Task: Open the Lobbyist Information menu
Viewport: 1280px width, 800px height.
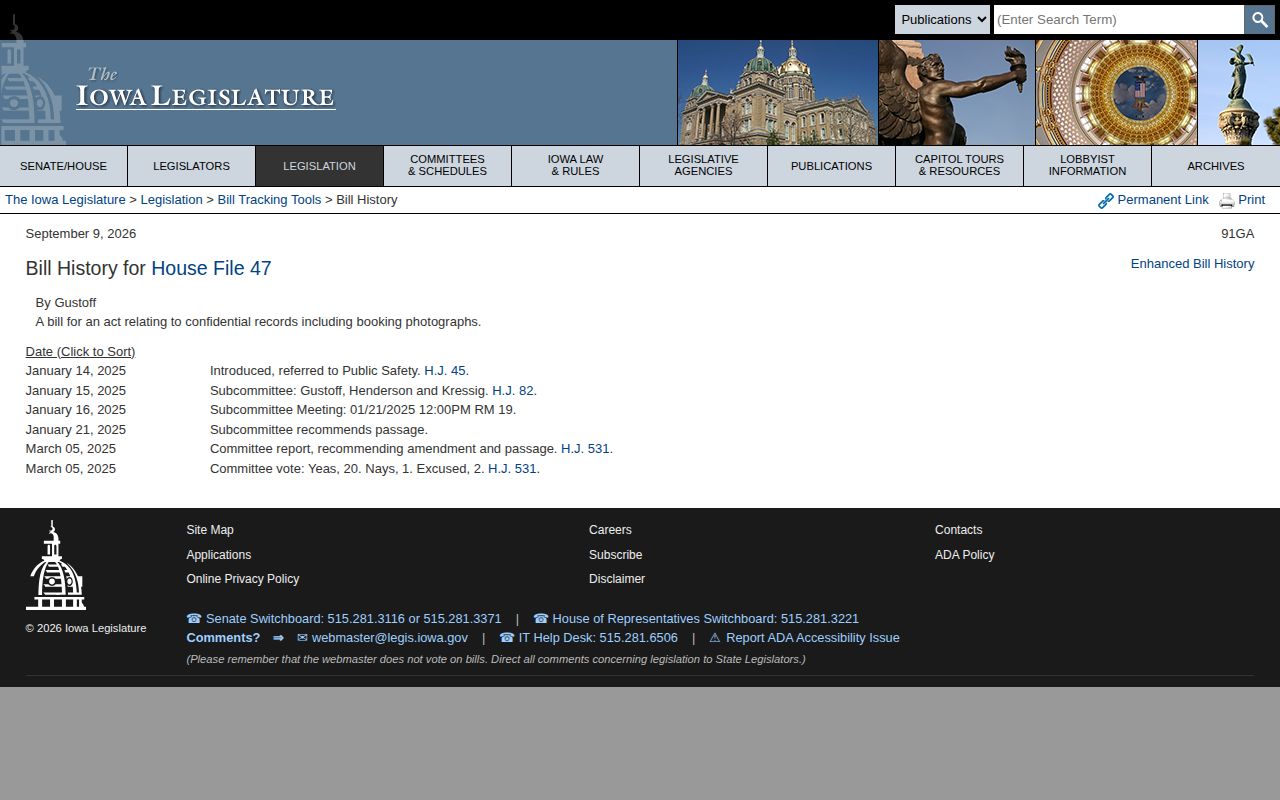Action: 1087,166
